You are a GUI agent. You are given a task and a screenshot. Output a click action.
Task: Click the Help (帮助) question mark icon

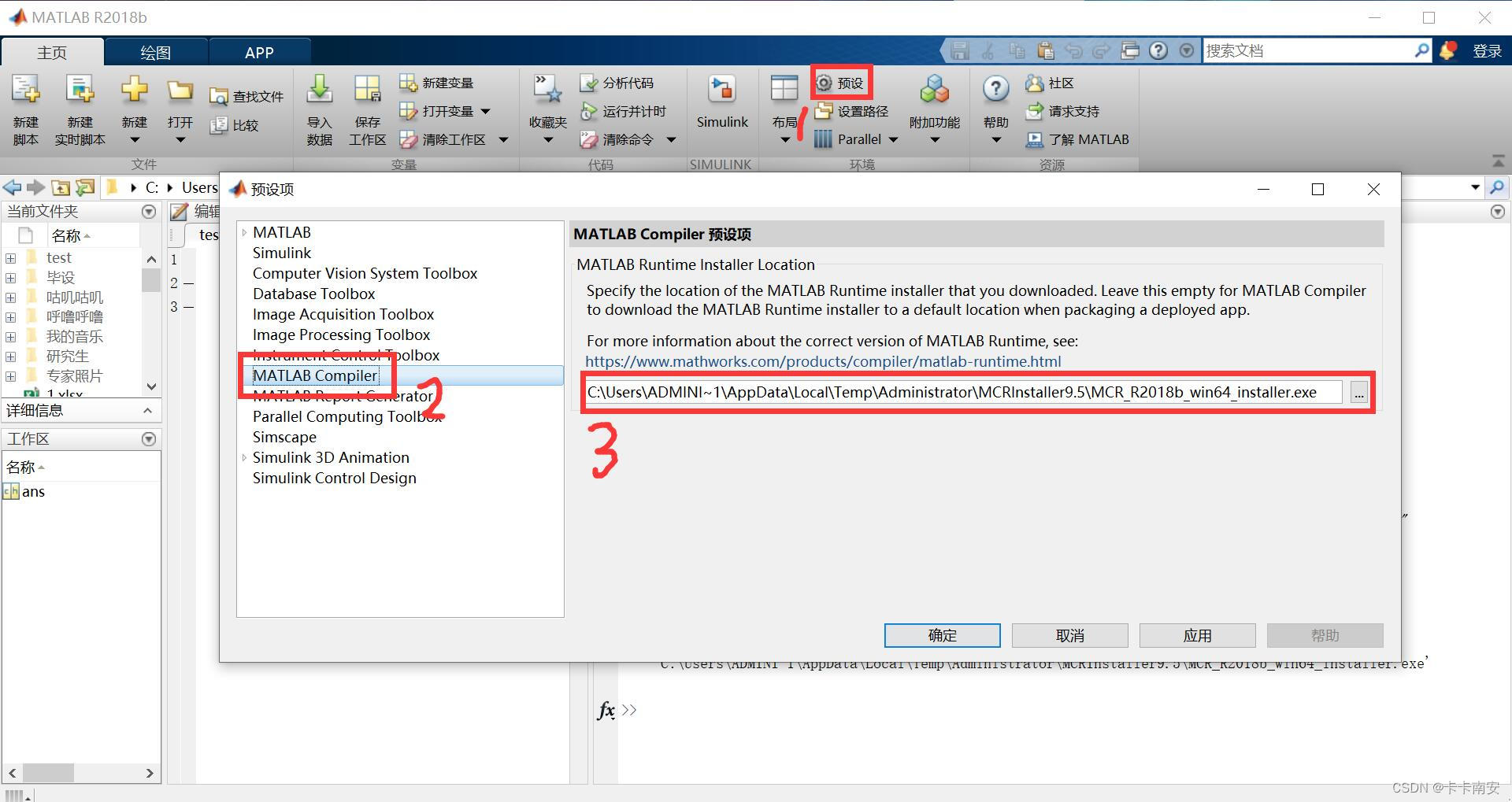pyautogui.click(x=995, y=90)
